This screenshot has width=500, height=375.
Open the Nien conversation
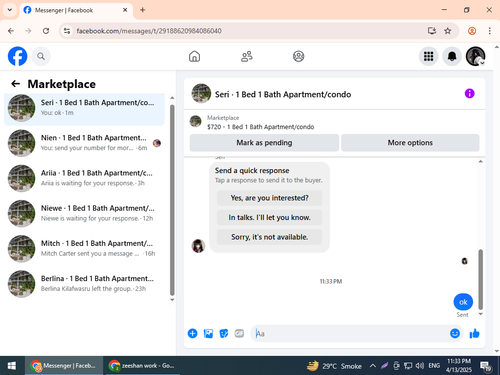[x=84, y=143]
